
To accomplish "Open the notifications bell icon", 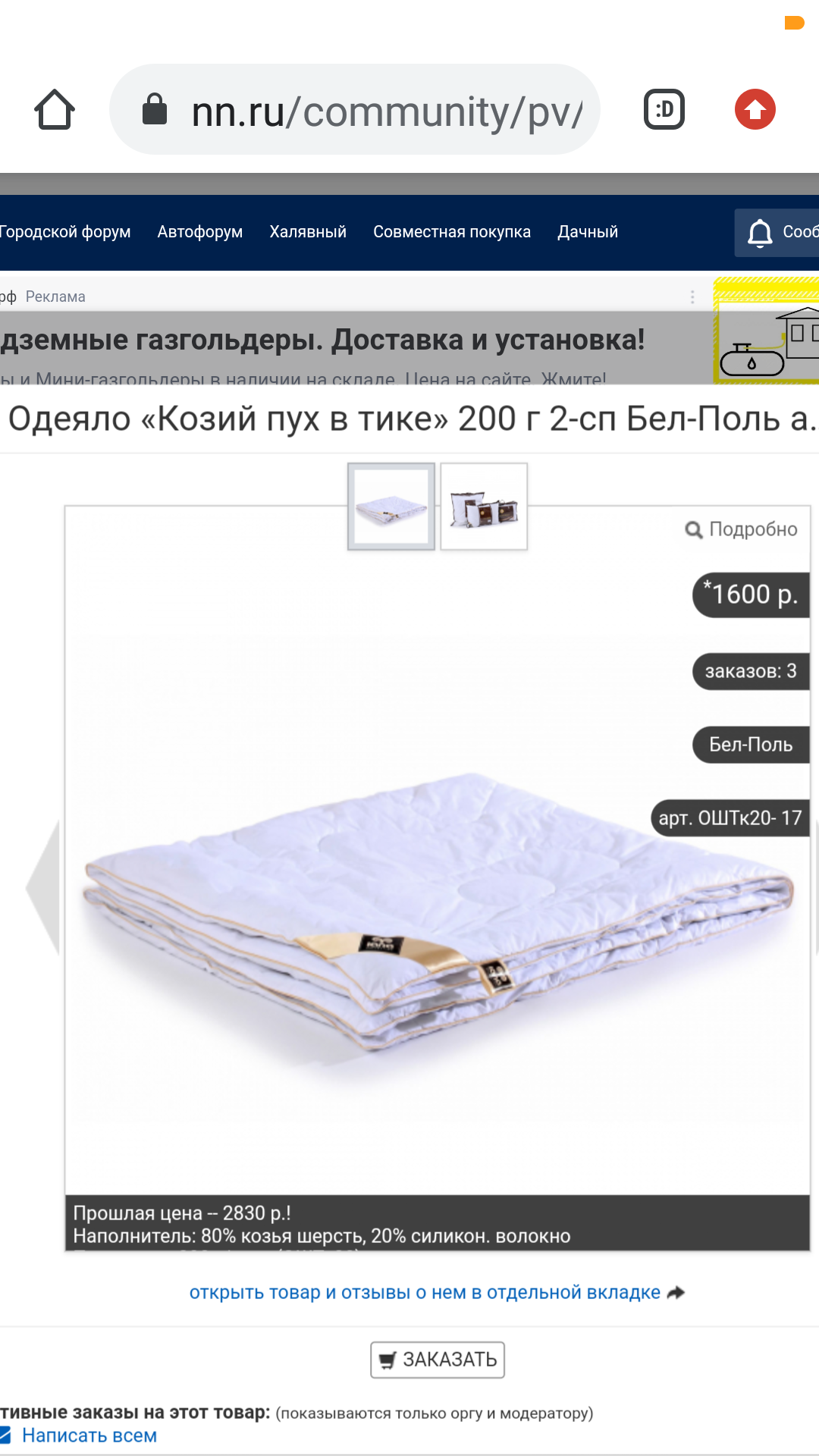I will coord(760,233).
